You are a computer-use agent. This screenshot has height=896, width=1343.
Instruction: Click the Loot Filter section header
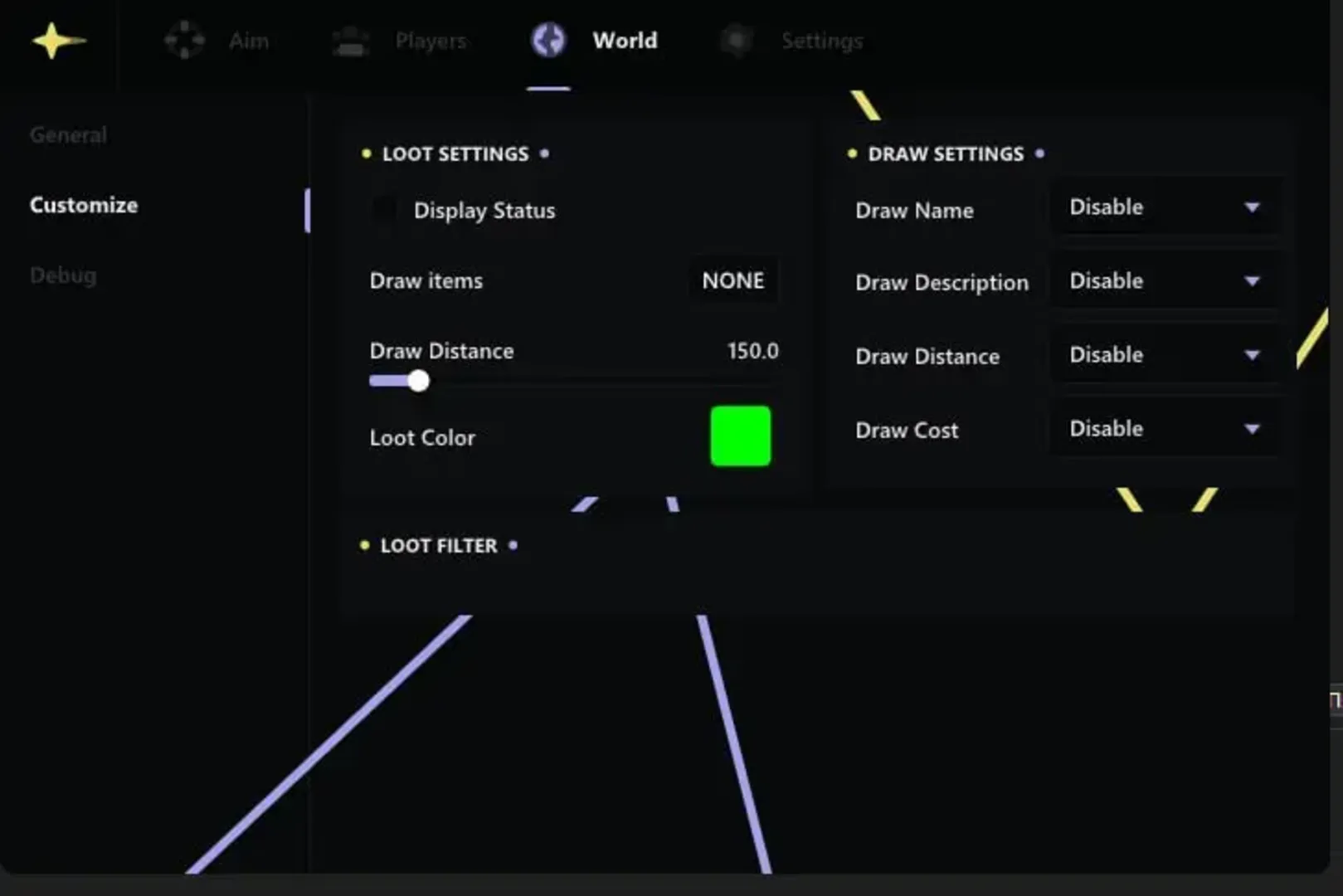(x=439, y=546)
